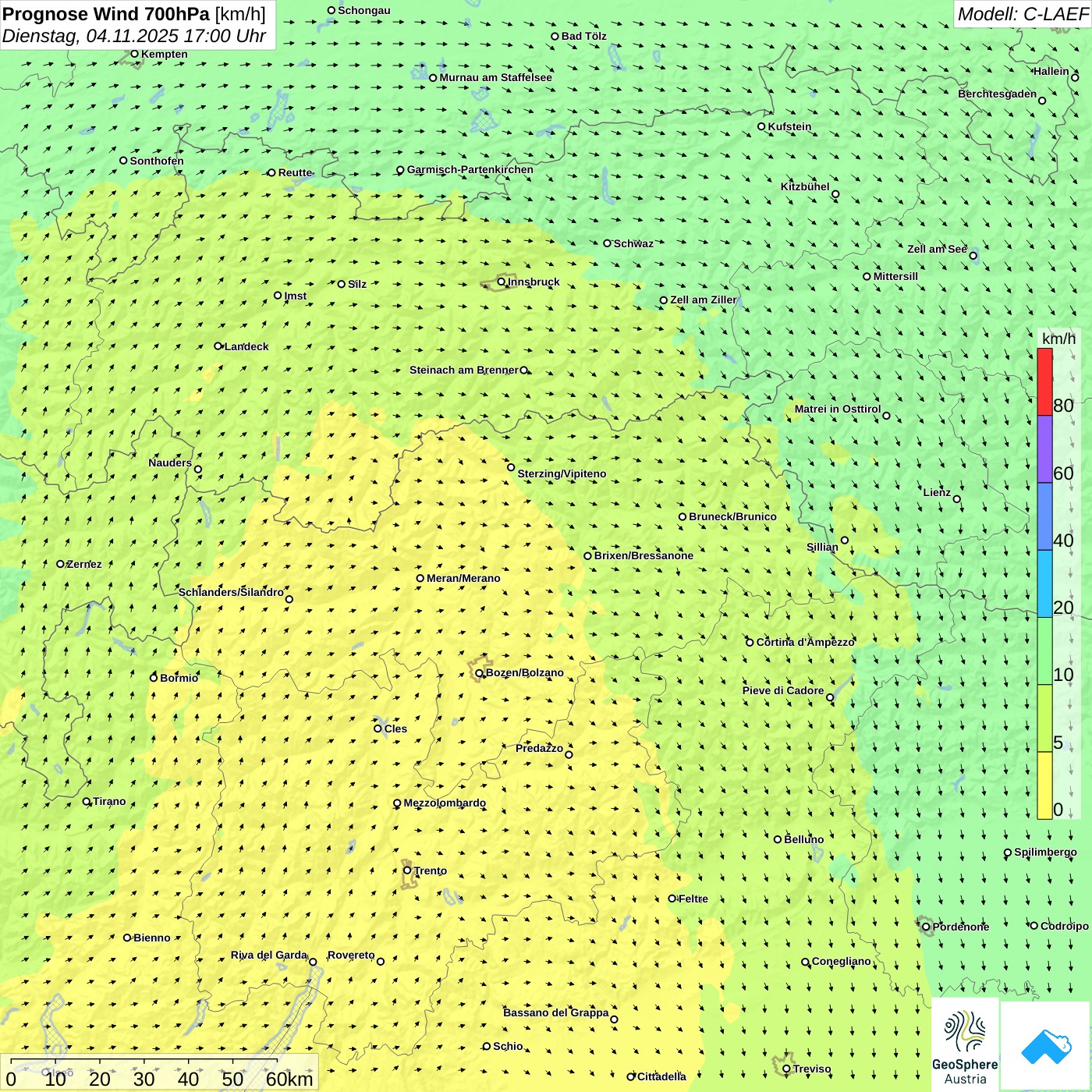Click the 'Sterzing/Vipiteno' label
This screenshot has width=1092, height=1092.
pos(562,473)
